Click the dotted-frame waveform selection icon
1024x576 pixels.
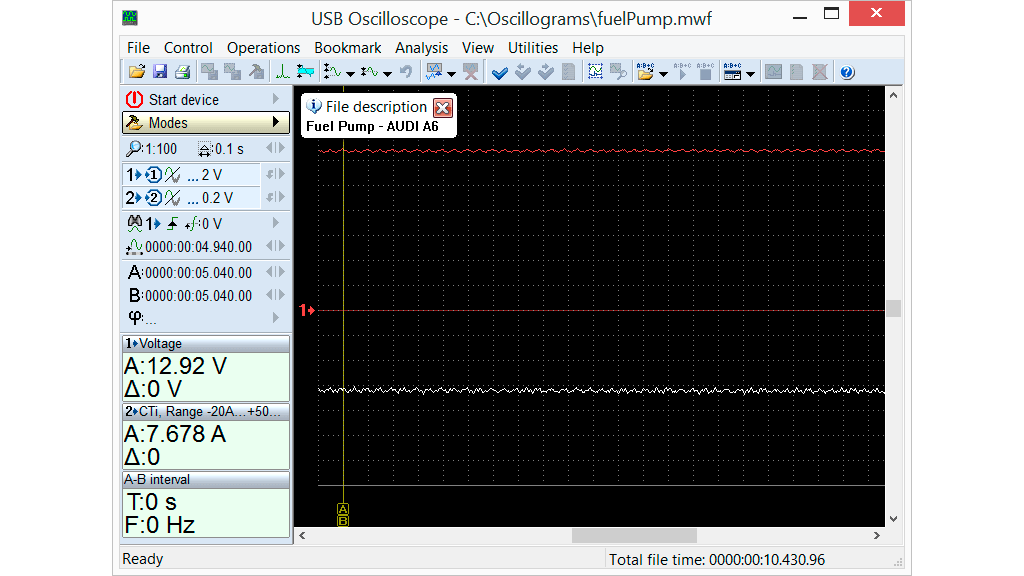click(595, 72)
